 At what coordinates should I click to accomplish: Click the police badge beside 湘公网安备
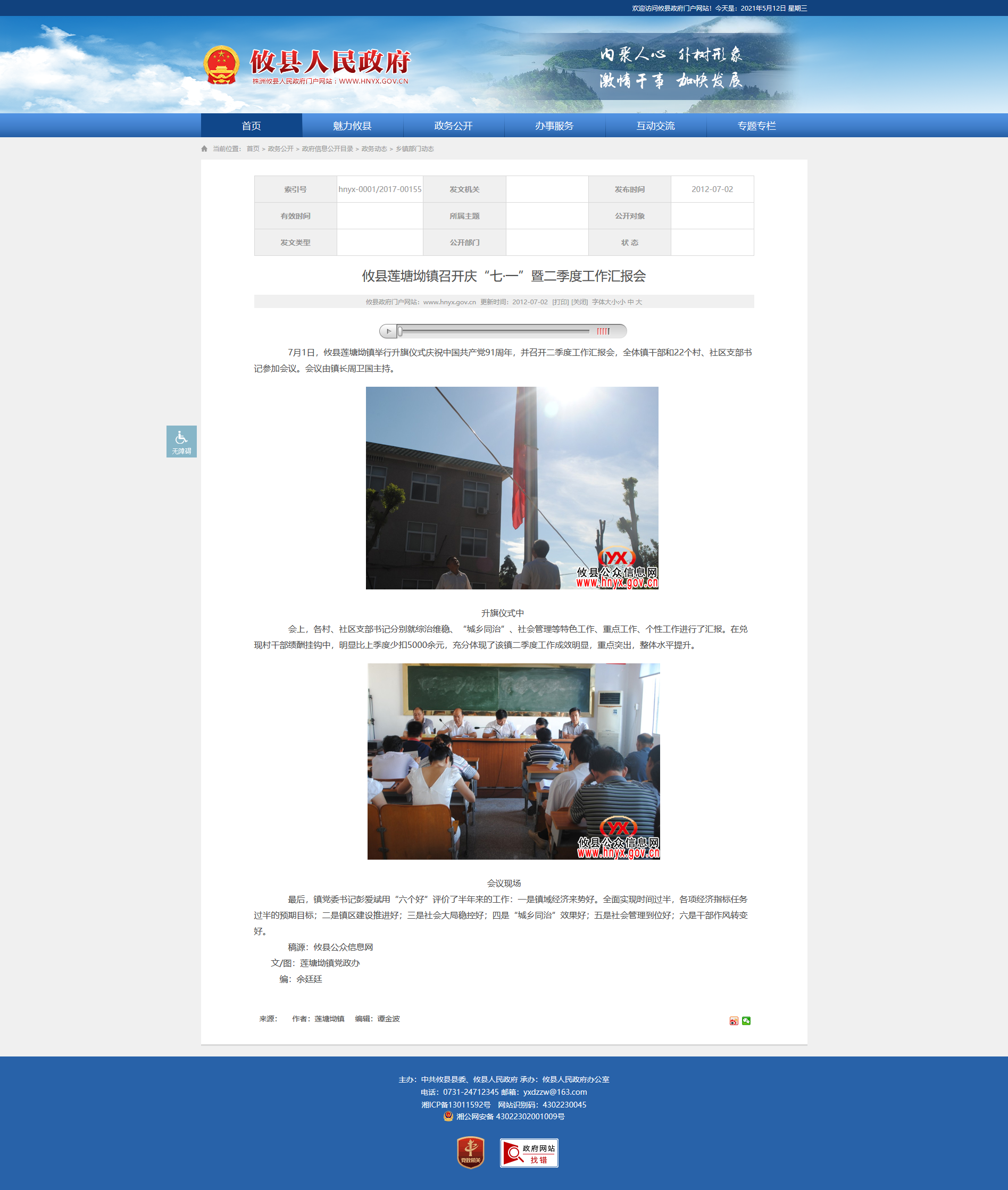pyautogui.click(x=448, y=1116)
